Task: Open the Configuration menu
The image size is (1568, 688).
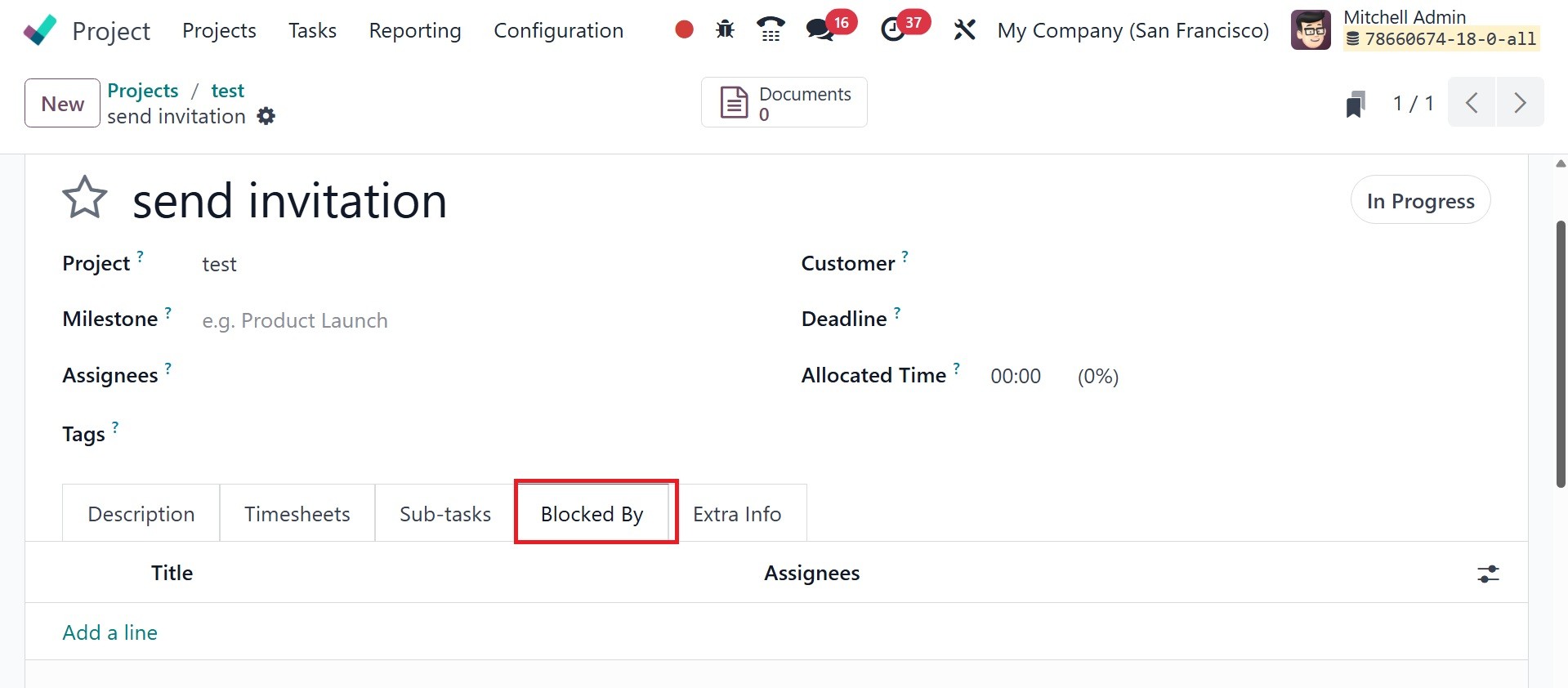Action: click(558, 30)
